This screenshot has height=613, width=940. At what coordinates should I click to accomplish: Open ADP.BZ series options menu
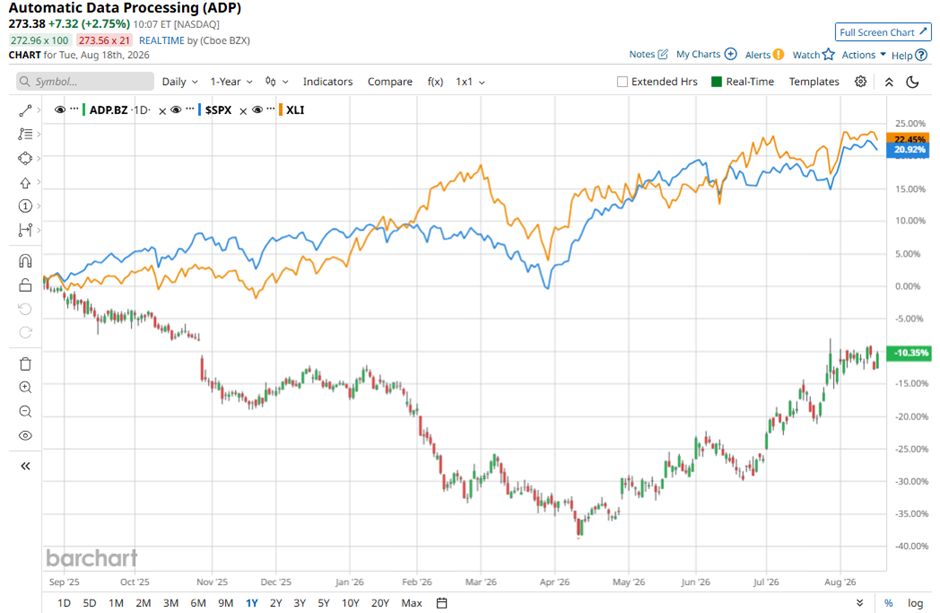pos(74,109)
